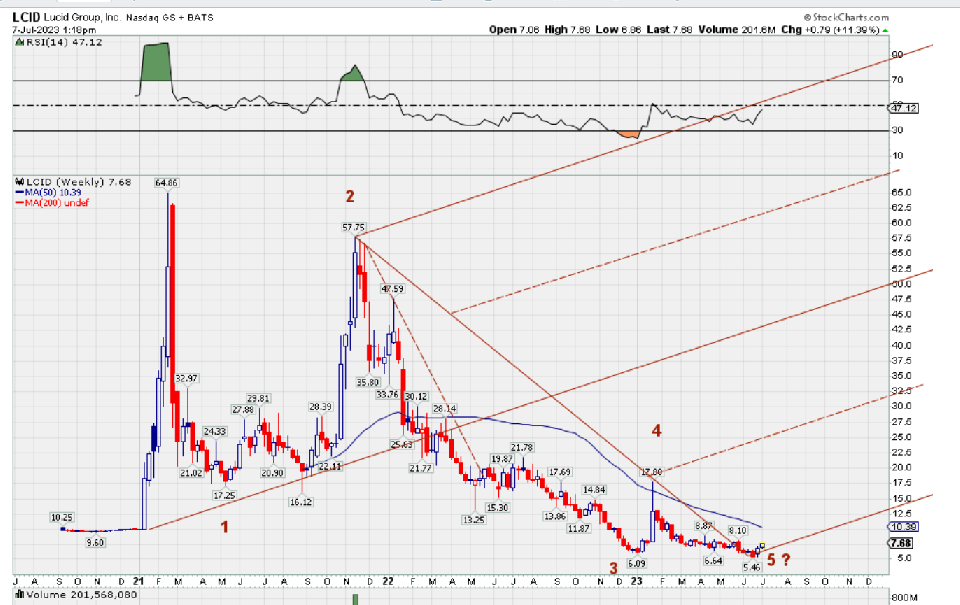Click the 'Lucid Group, Inc.' company name
Screen dimensions: 960x605
tap(82, 17)
